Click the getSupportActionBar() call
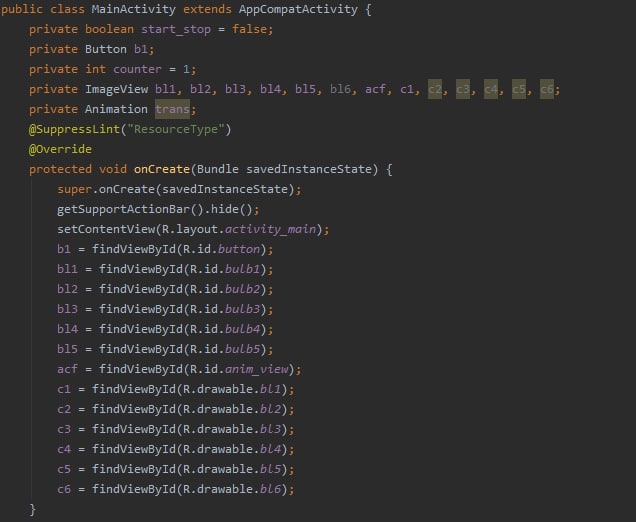The image size is (636, 522). click(130, 209)
